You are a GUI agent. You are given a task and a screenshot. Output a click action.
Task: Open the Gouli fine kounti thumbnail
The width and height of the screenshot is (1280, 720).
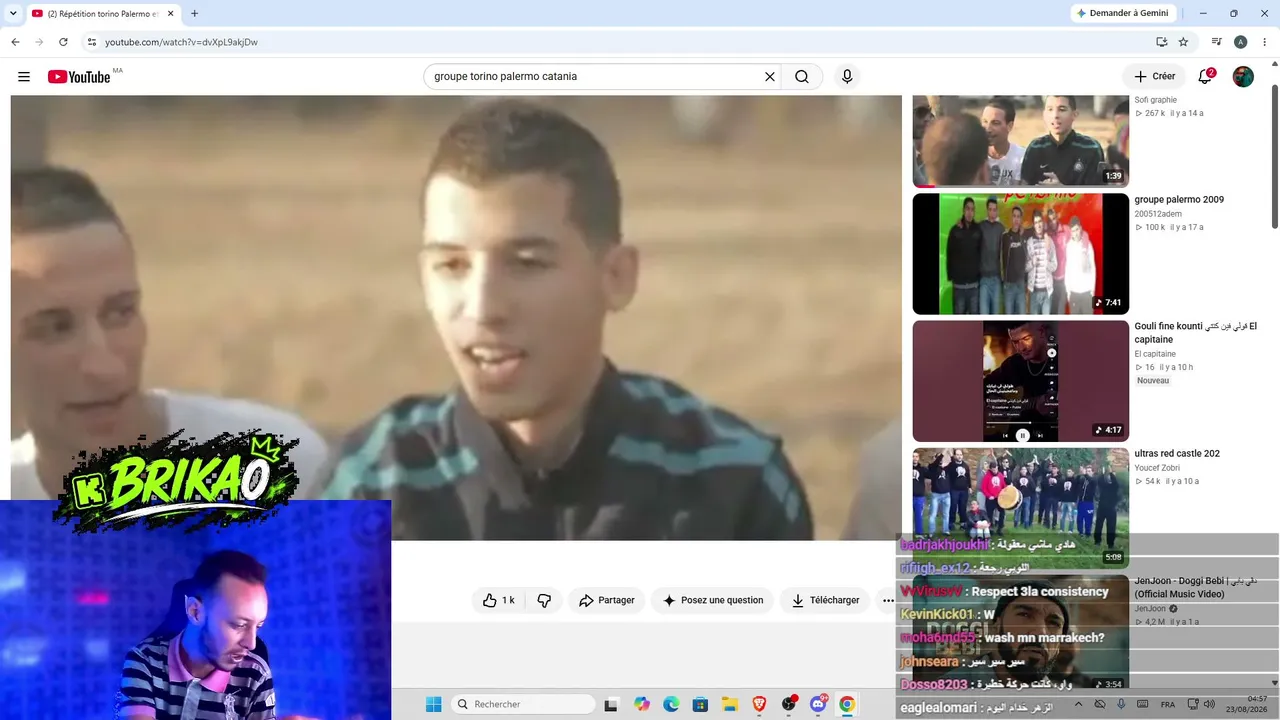pyautogui.click(x=1021, y=381)
